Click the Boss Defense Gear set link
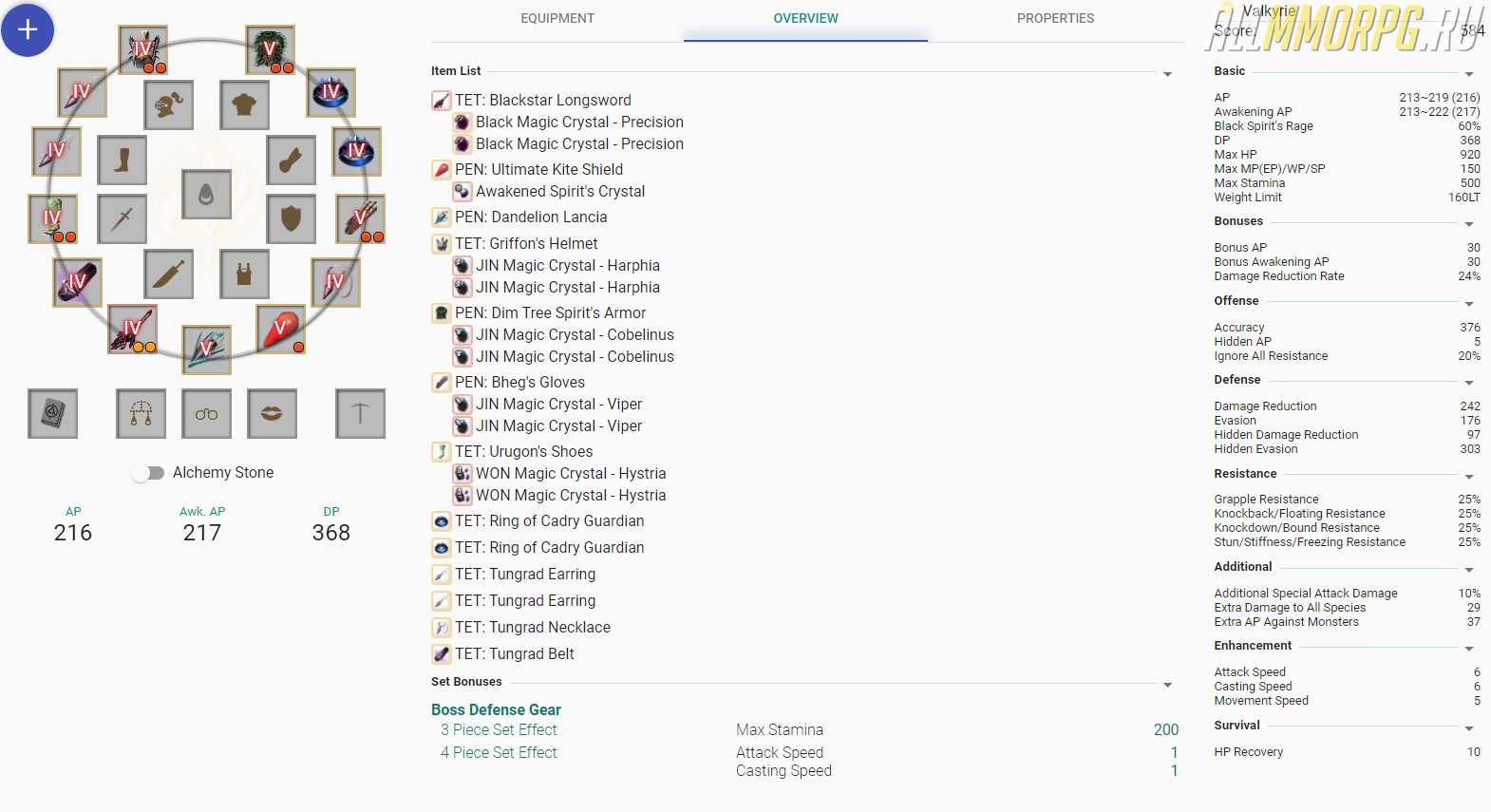Screen dimensions: 1491x812 pyautogui.click(x=496, y=709)
